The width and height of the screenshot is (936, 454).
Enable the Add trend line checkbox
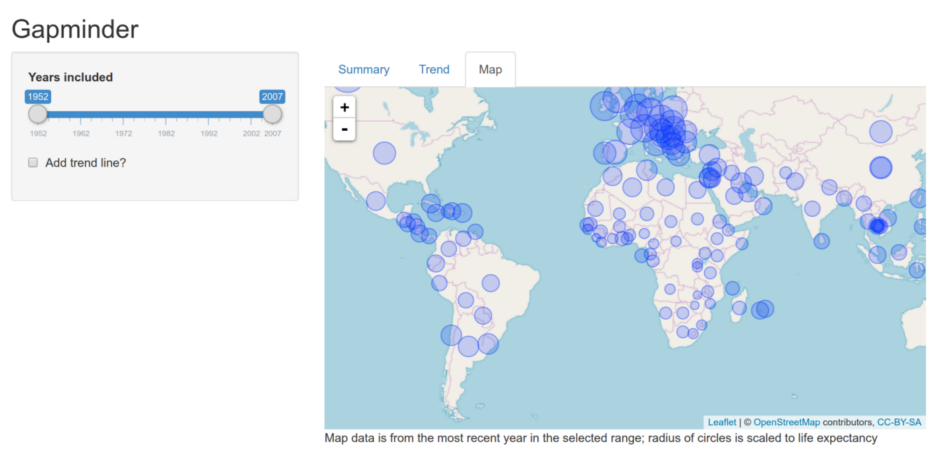(x=33, y=162)
